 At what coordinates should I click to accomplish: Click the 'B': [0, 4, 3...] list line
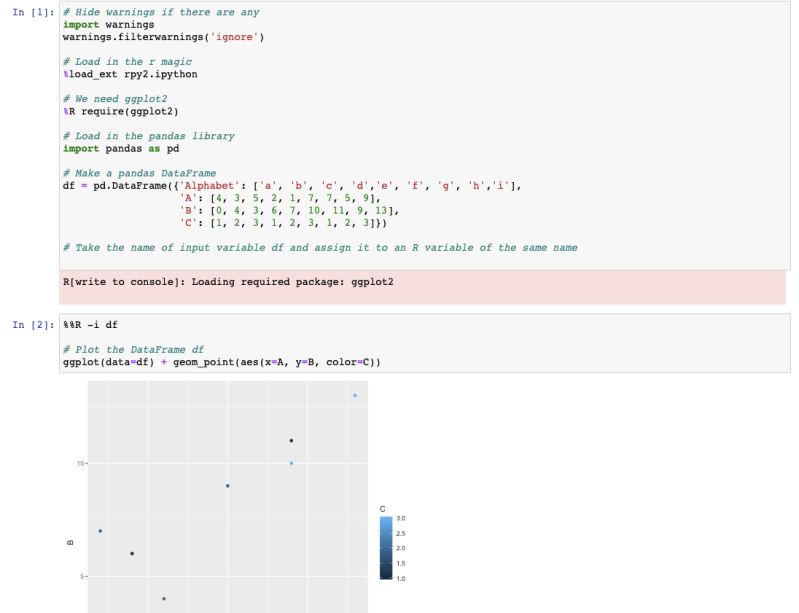tap(289, 210)
